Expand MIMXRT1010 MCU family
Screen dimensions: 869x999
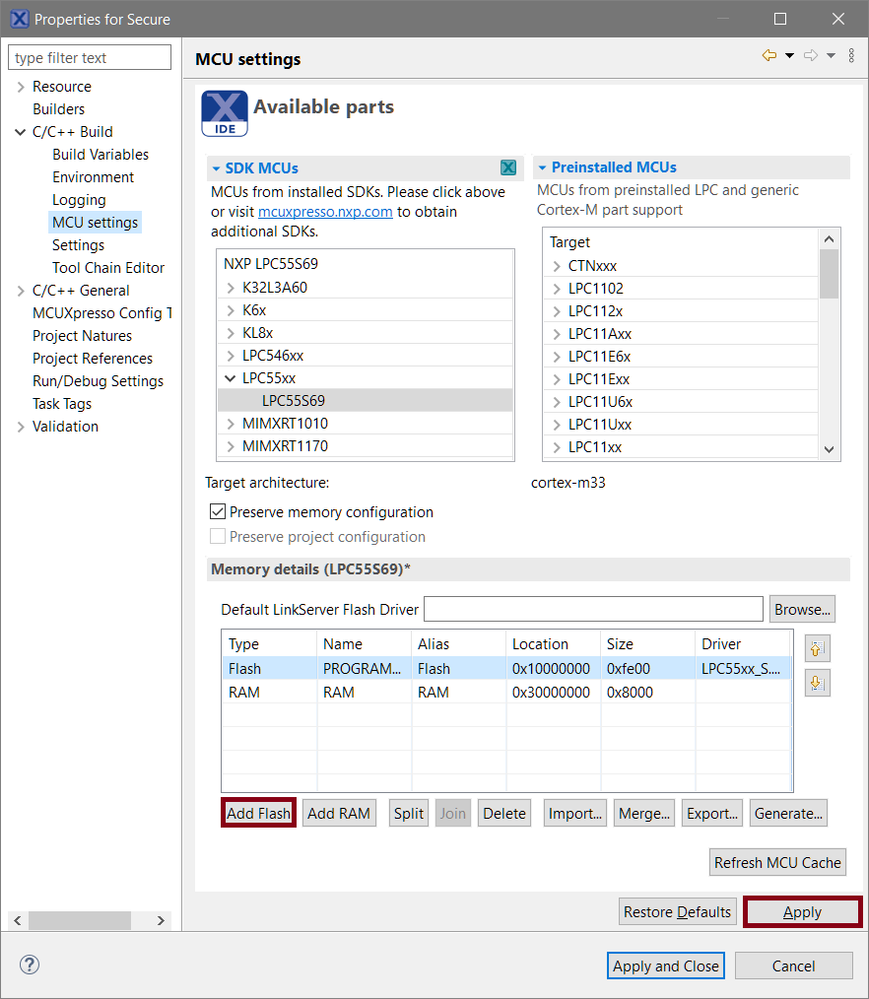tap(231, 424)
